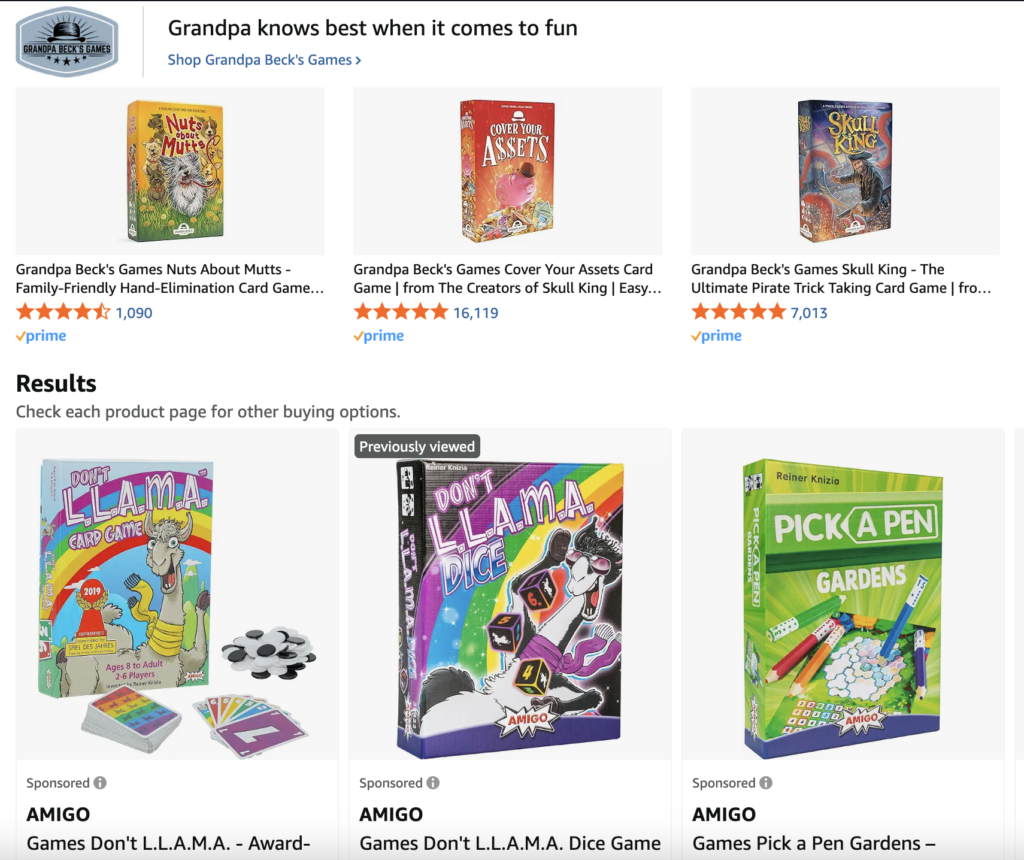This screenshot has width=1024, height=860.
Task: Click the Cover Your Assets Card Game title
Action: coord(507,279)
